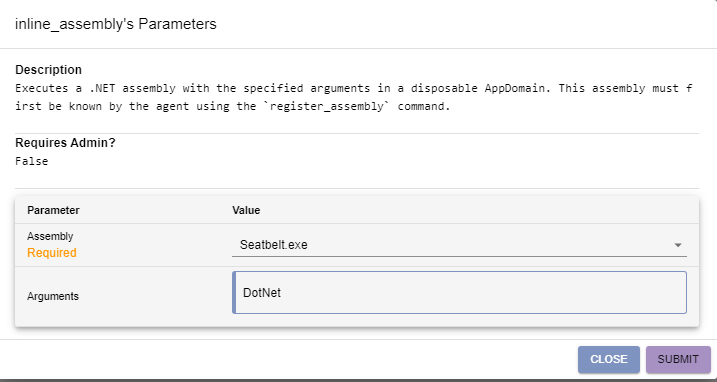Screen dimensions: 717x382
Task: Click the orange Required label
Action: [52, 253]
